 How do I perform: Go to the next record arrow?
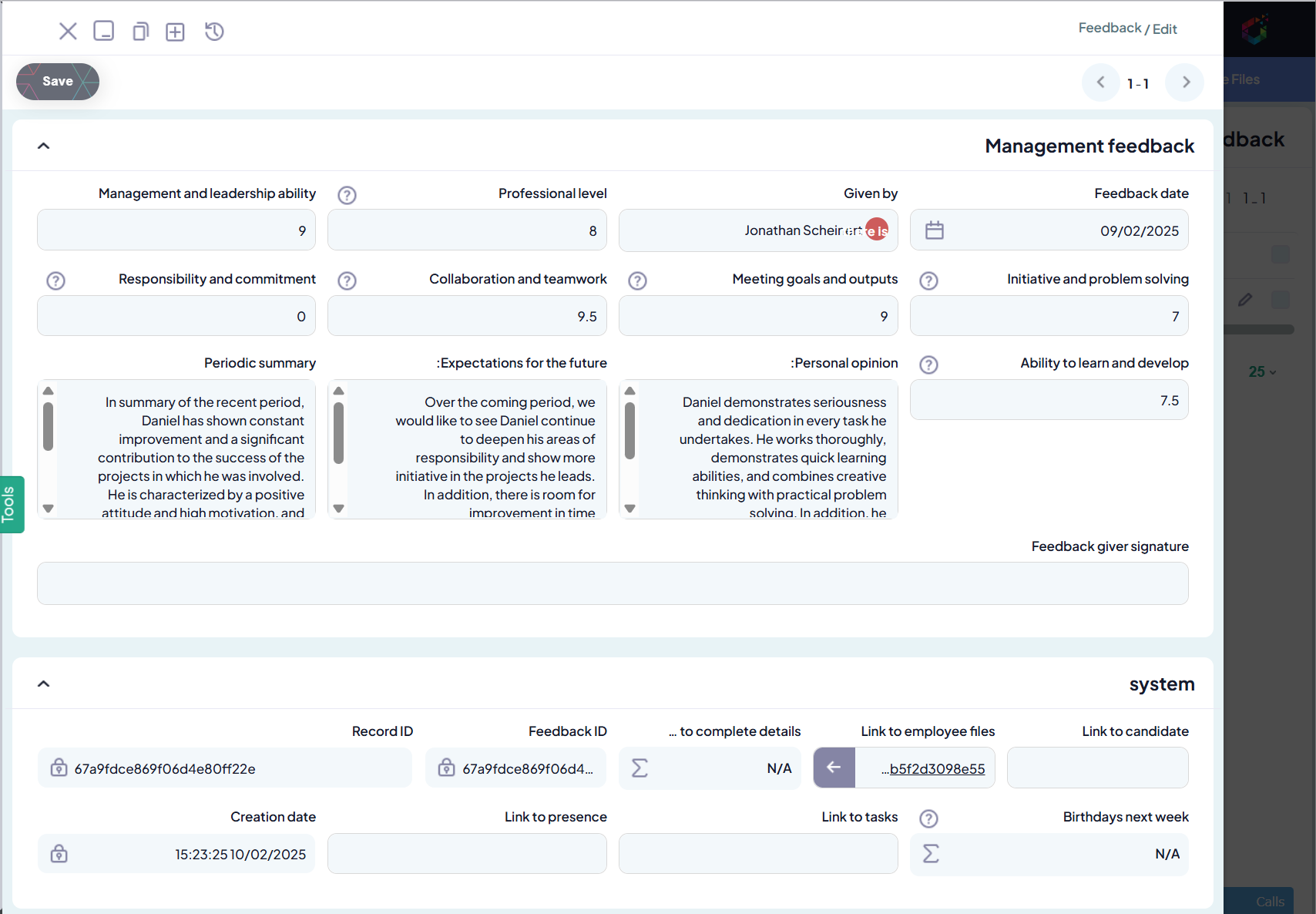coord(1185,82)
